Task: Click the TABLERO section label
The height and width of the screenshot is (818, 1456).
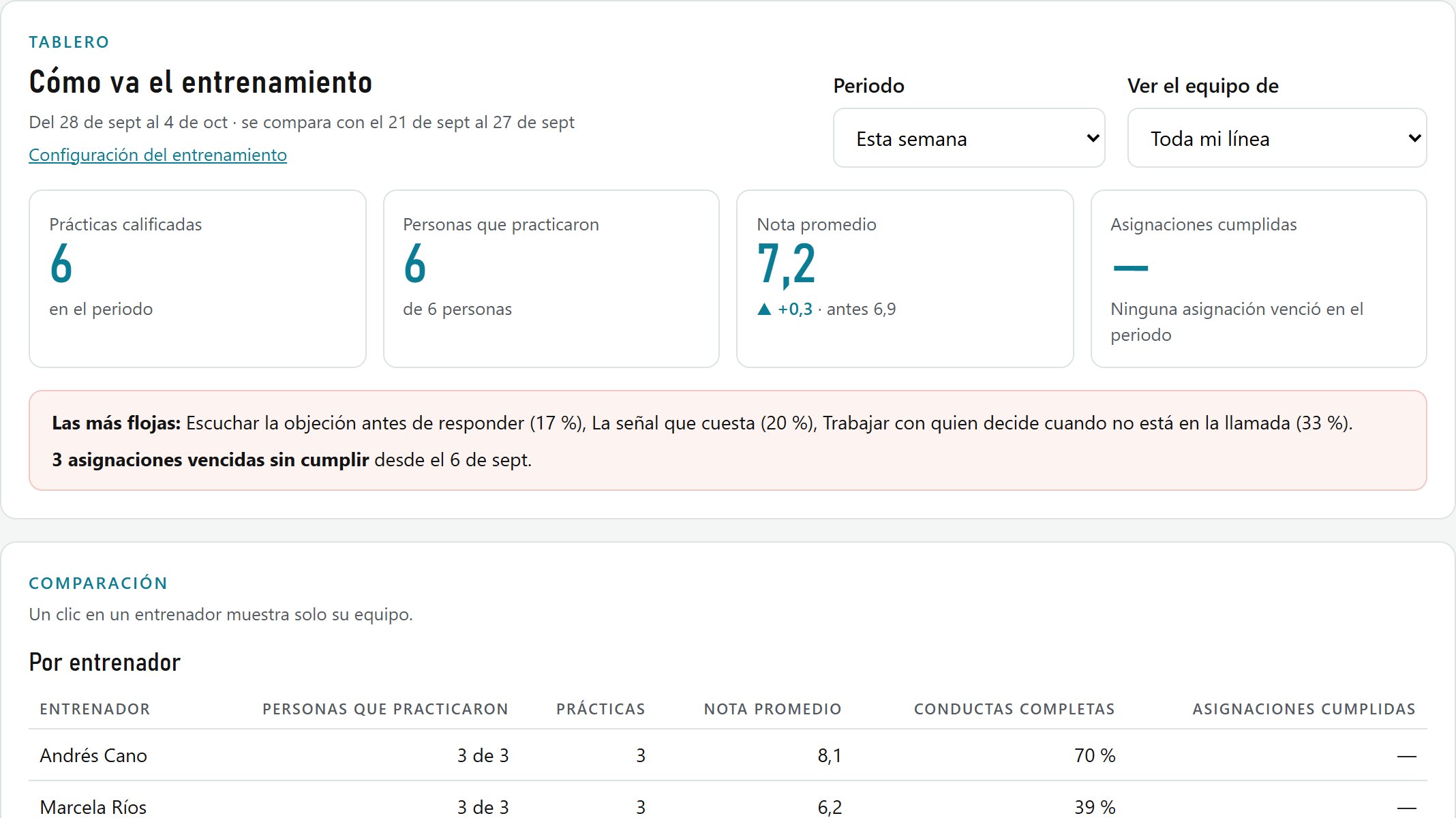Action: tap(69, 42)
